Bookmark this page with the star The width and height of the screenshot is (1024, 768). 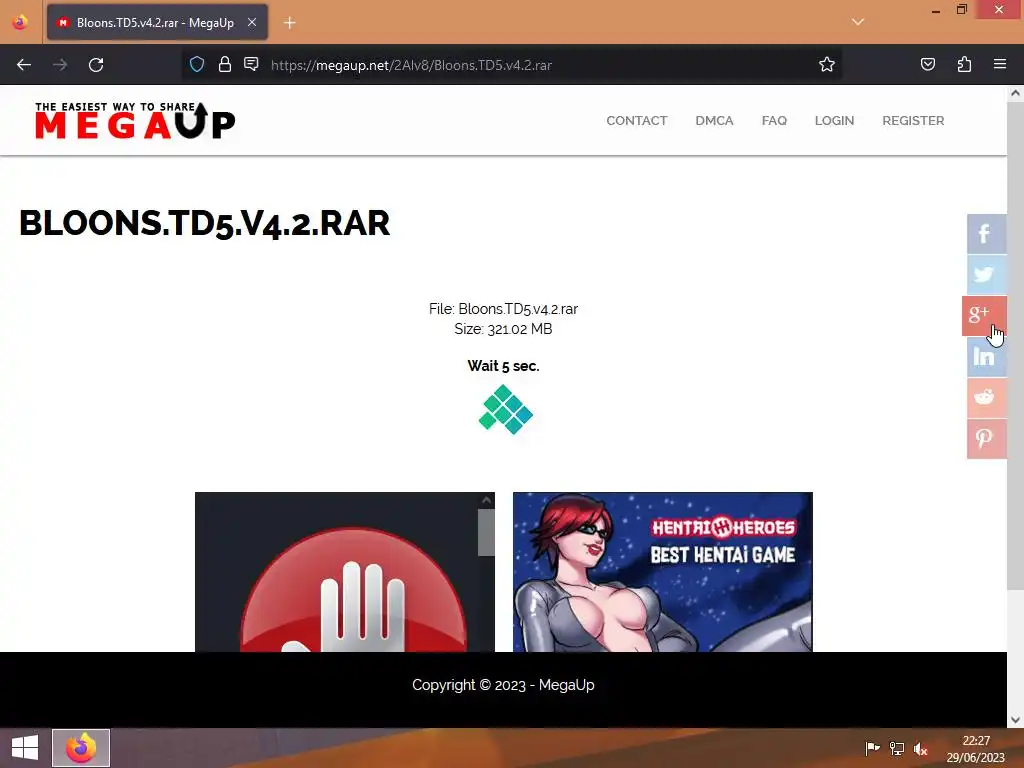[x=827, y=65]
